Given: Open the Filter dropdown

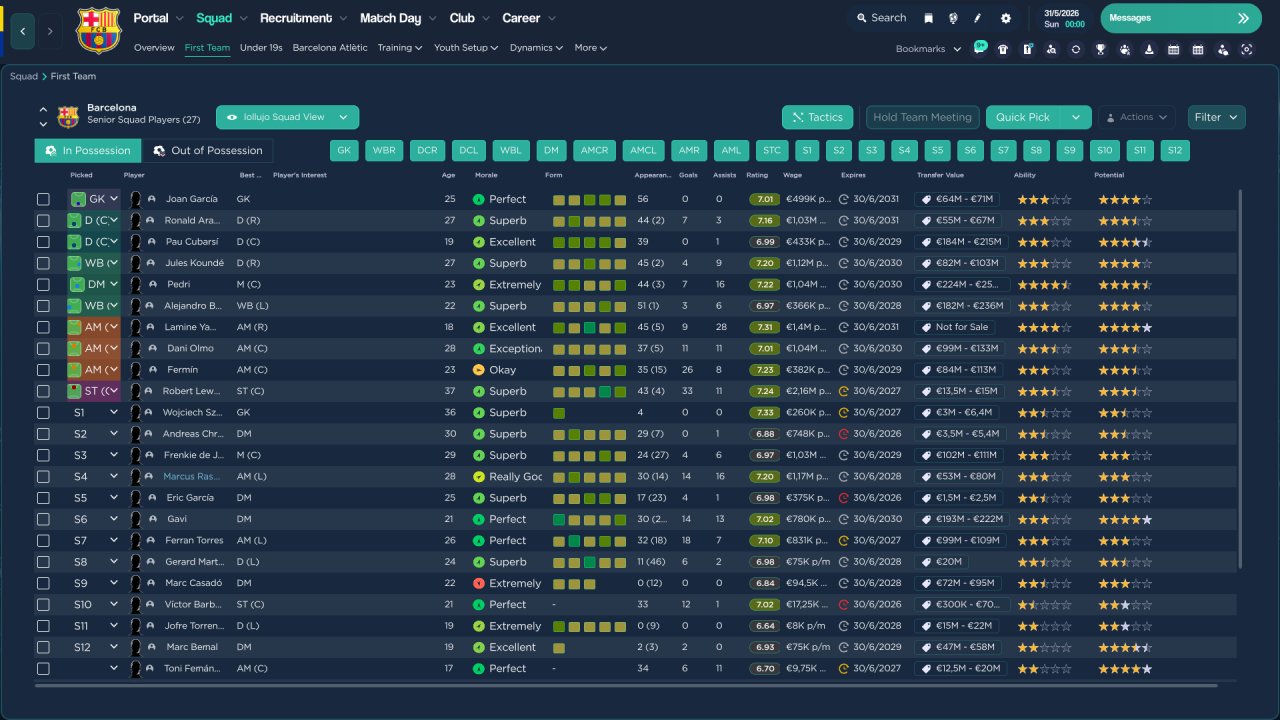Looking at the screenshot, I should (x=1216, y=117).
